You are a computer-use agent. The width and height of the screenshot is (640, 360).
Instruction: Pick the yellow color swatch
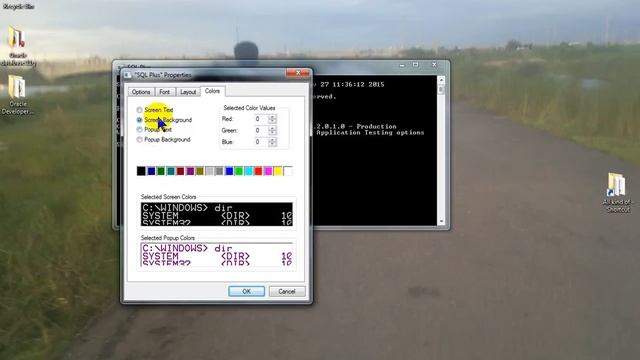(x=278, y=171)
